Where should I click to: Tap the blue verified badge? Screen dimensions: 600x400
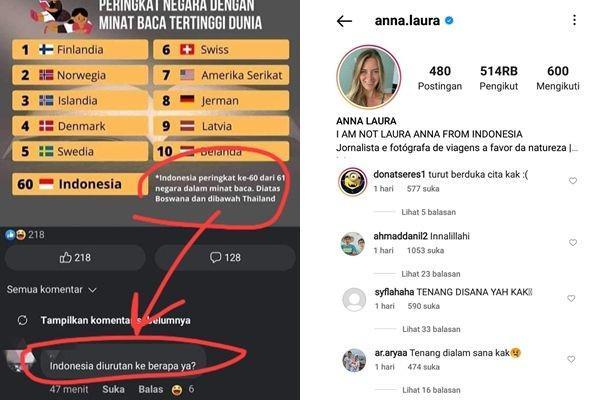[449, 21]
